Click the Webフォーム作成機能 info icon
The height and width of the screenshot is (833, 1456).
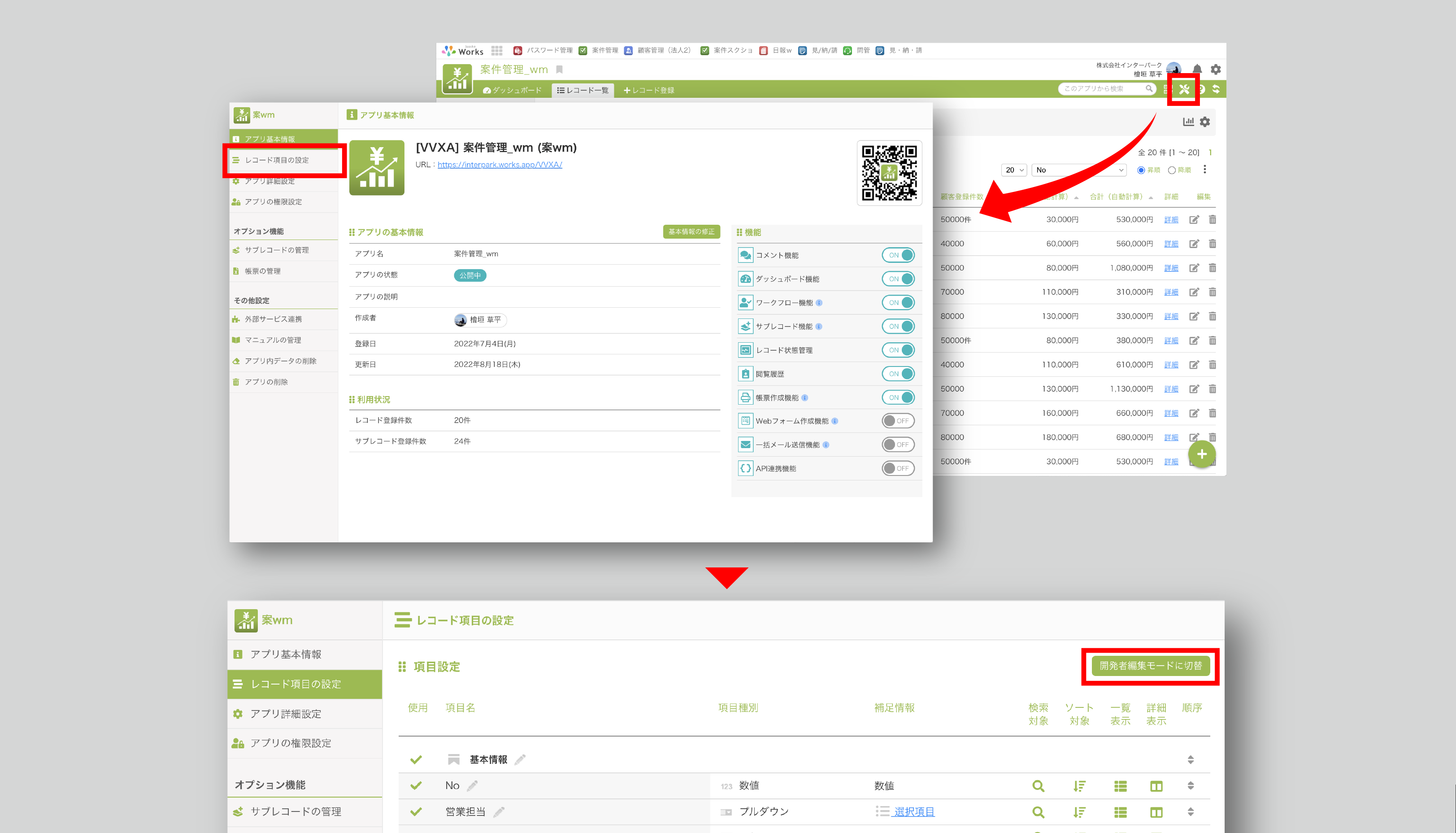835,421
